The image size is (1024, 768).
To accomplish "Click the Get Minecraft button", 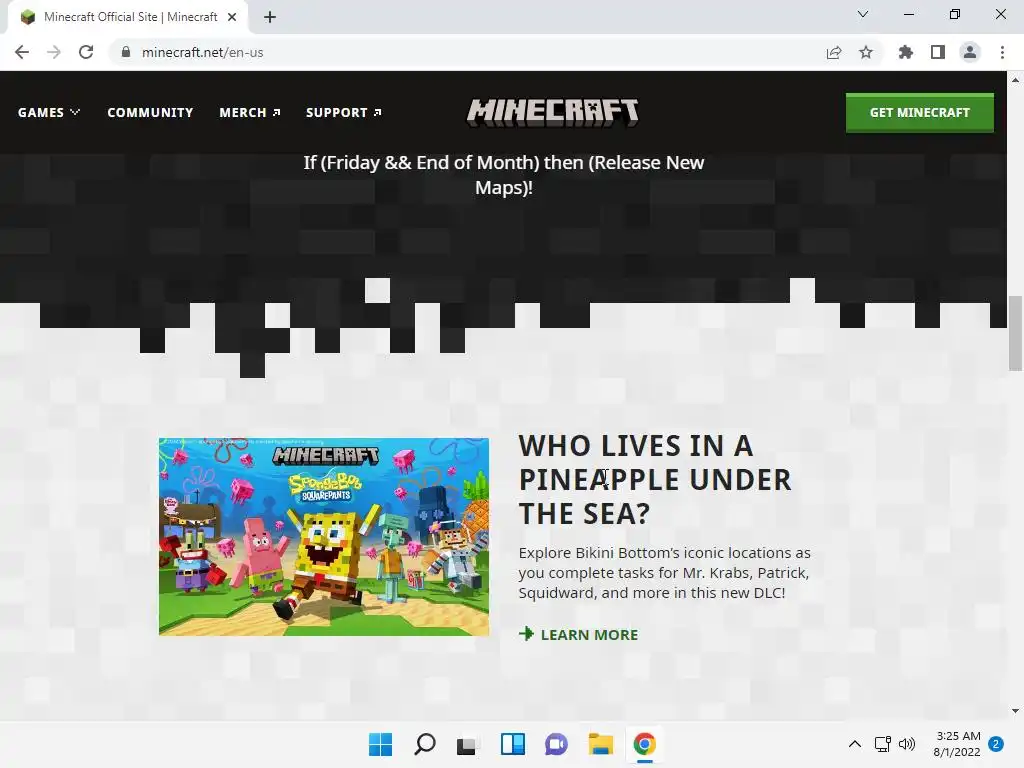I will click(x=920, y=112).
